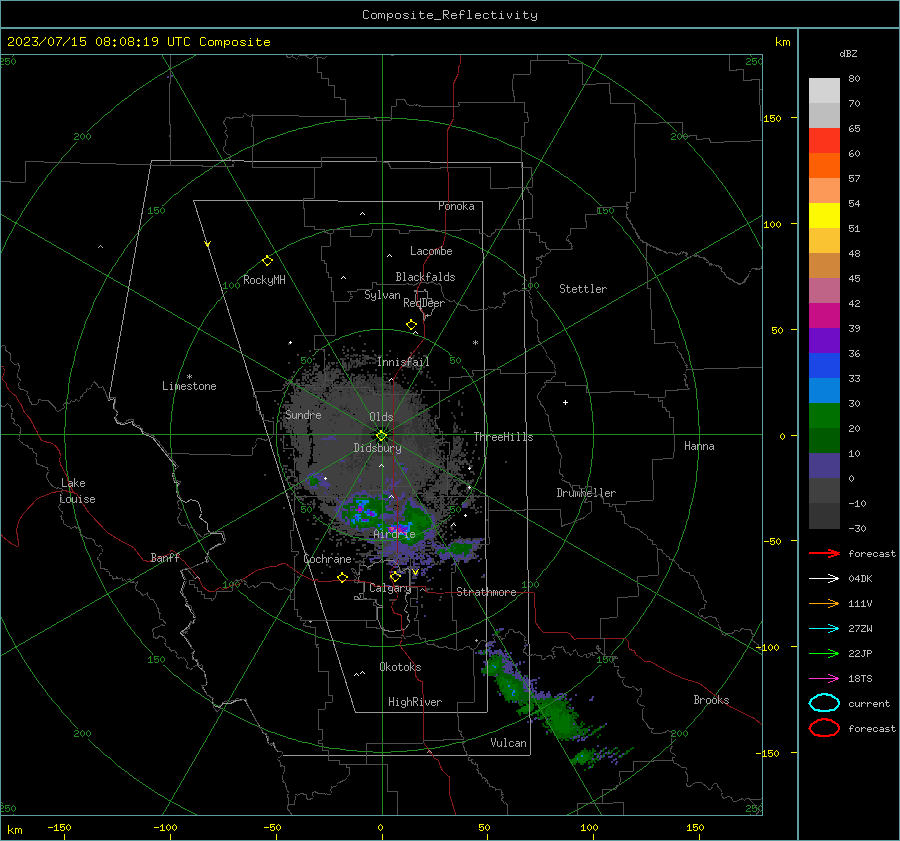900x841 pixels.
Task: Click the Airdrie city label
Action: click(x=394, y=534)
